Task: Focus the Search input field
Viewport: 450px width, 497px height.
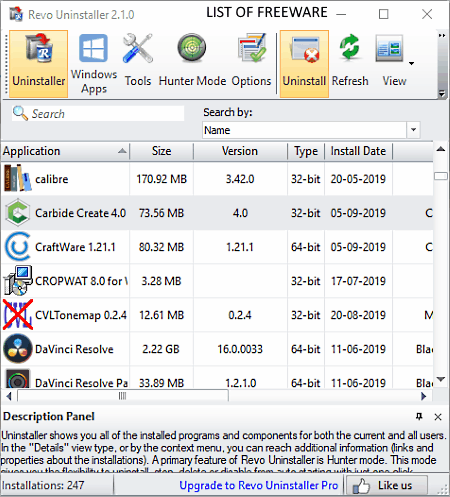Action: [98, 114]
